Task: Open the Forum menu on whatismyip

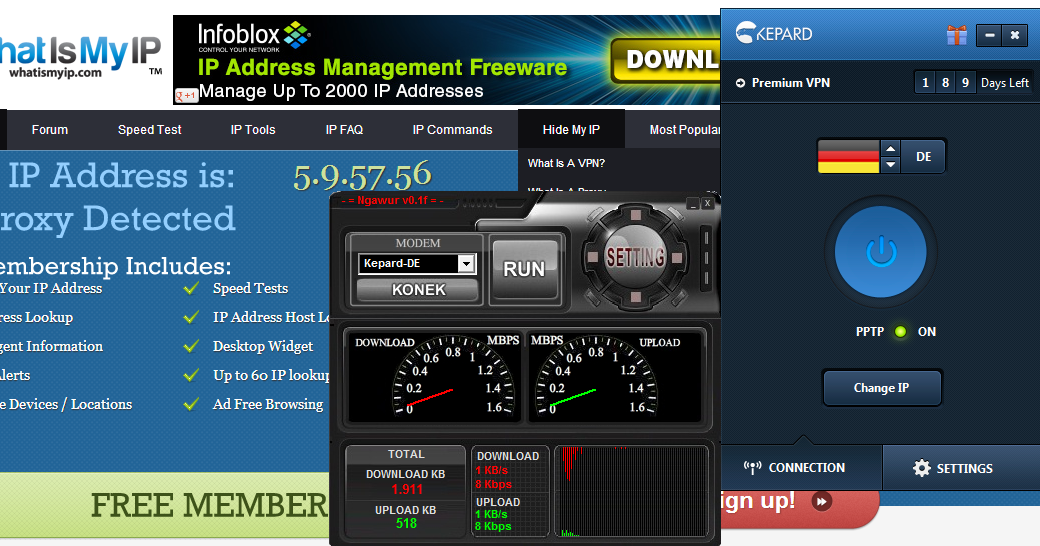Action: tap(50, 130)
